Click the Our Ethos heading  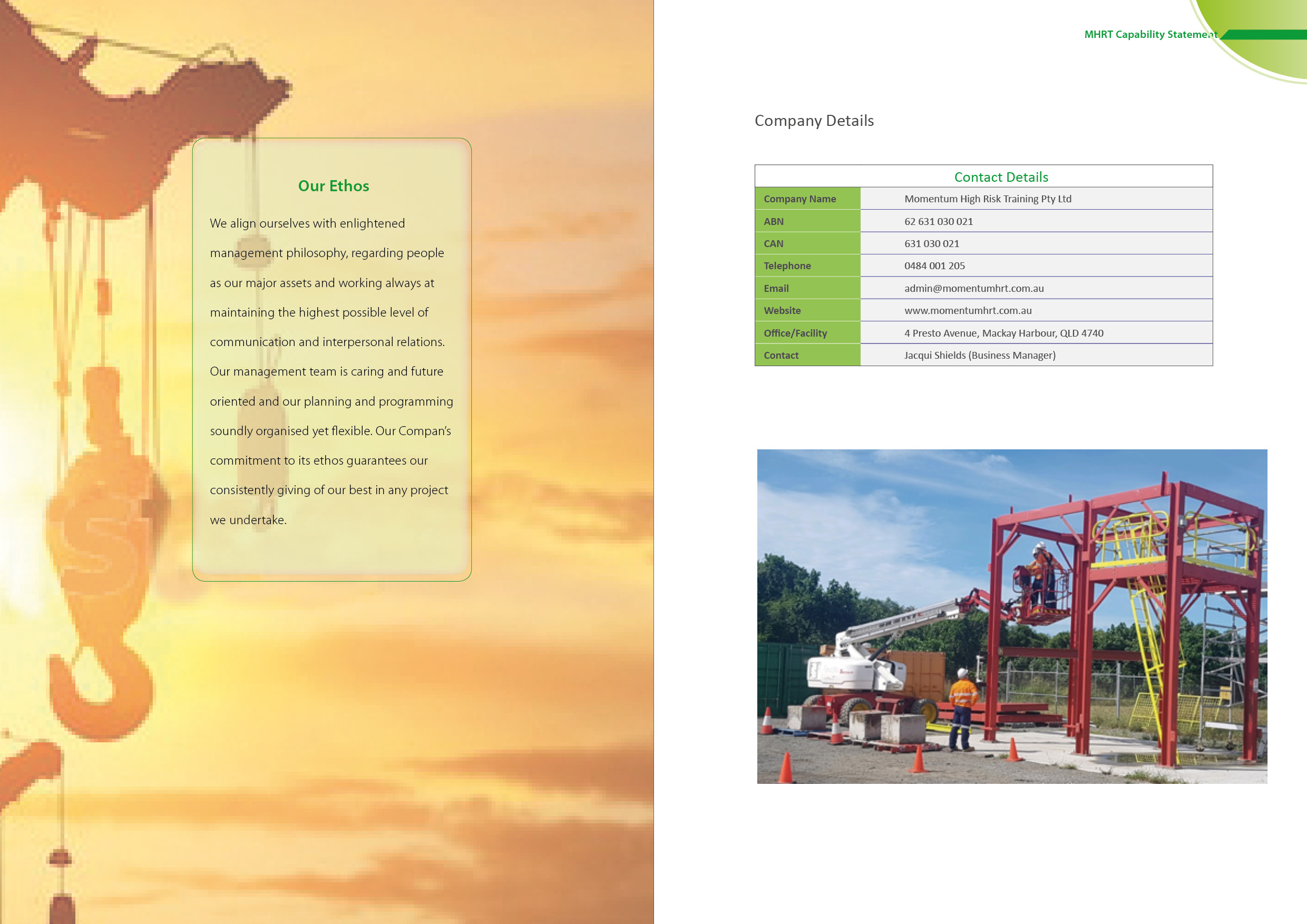[x=334, y=186]
